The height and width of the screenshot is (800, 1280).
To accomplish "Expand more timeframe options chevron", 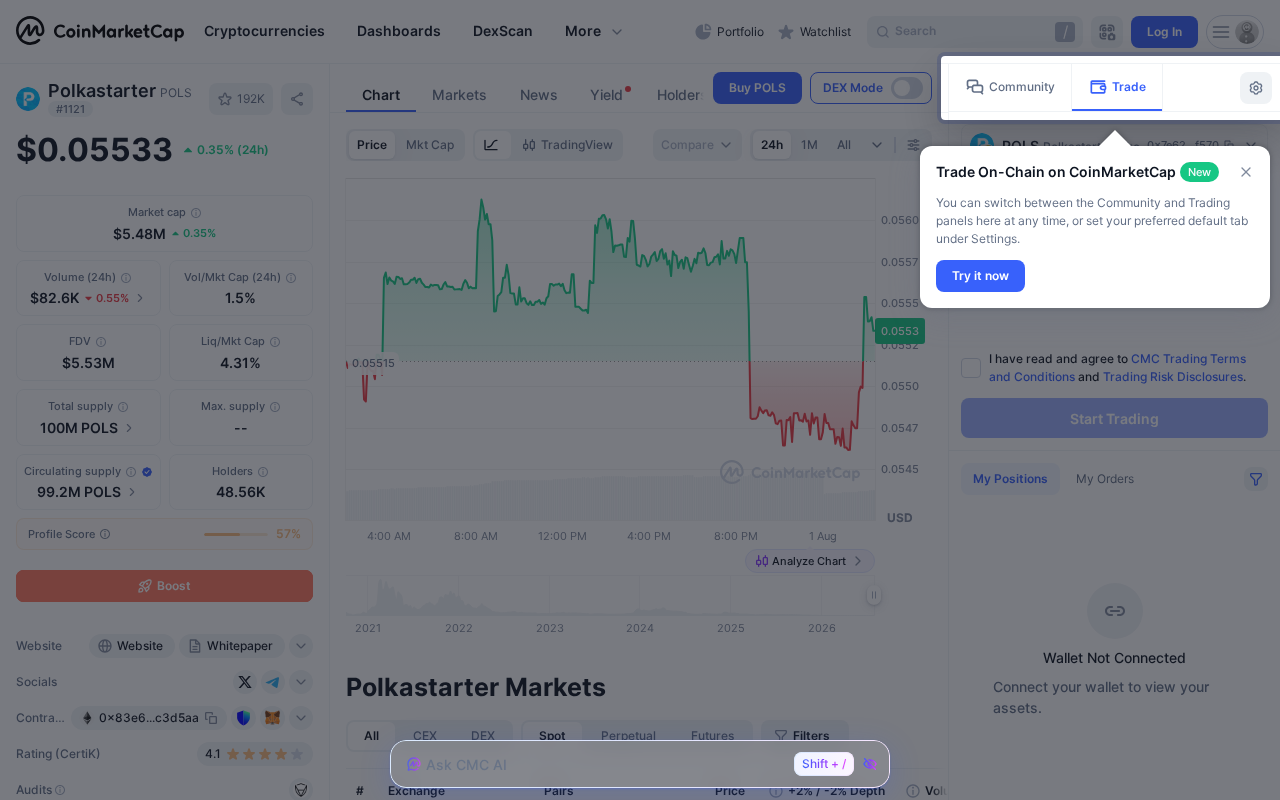I will 877,145.
